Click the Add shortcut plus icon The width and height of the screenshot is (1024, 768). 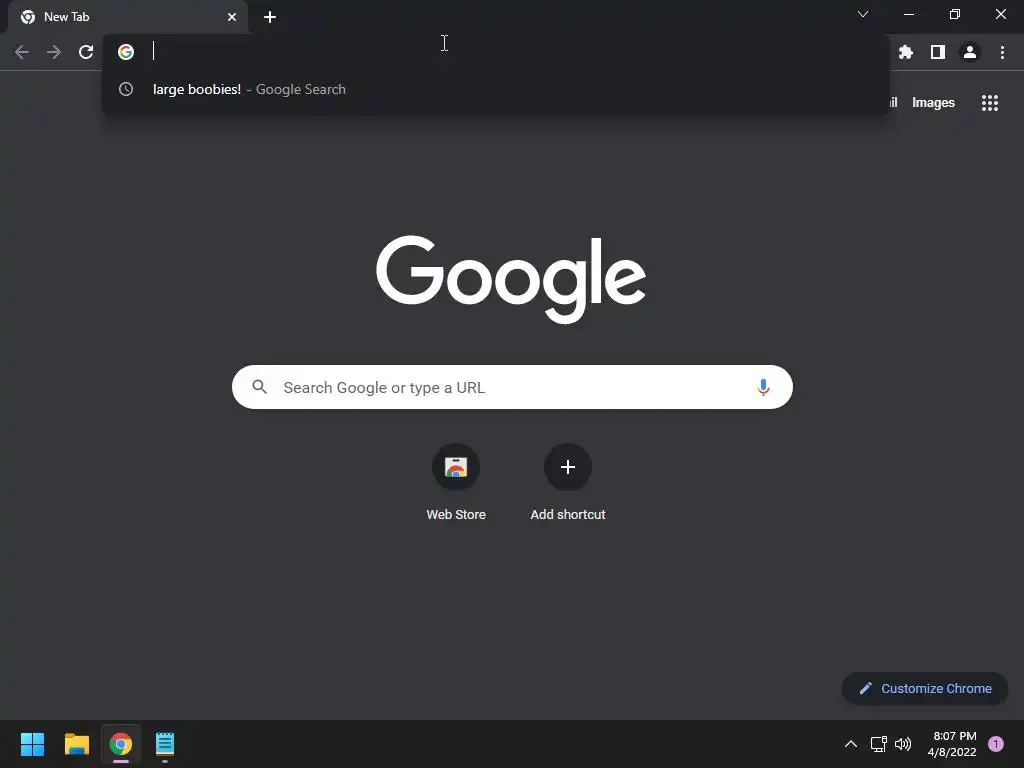point(568,467)
